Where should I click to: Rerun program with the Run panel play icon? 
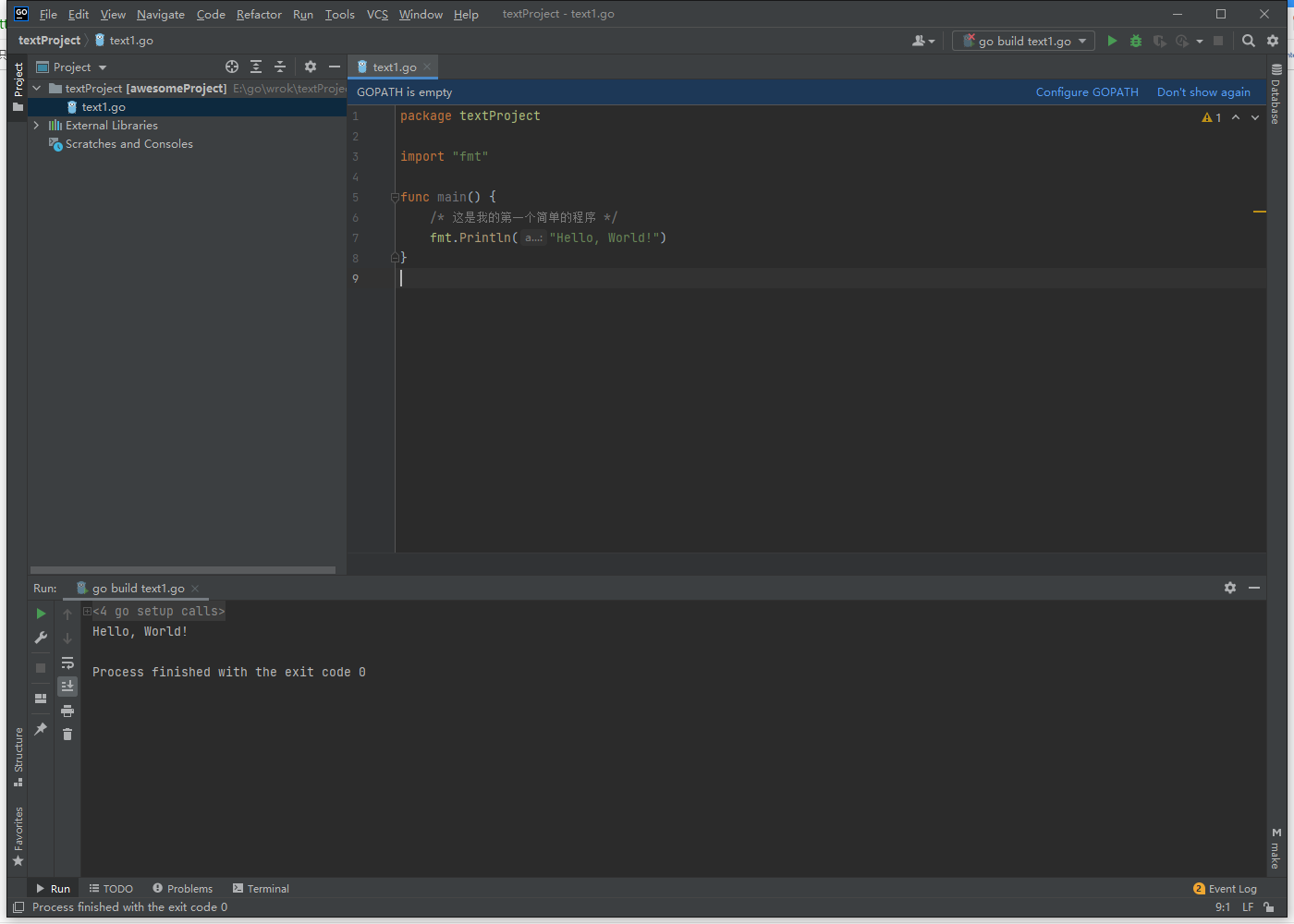pos(41,614)
